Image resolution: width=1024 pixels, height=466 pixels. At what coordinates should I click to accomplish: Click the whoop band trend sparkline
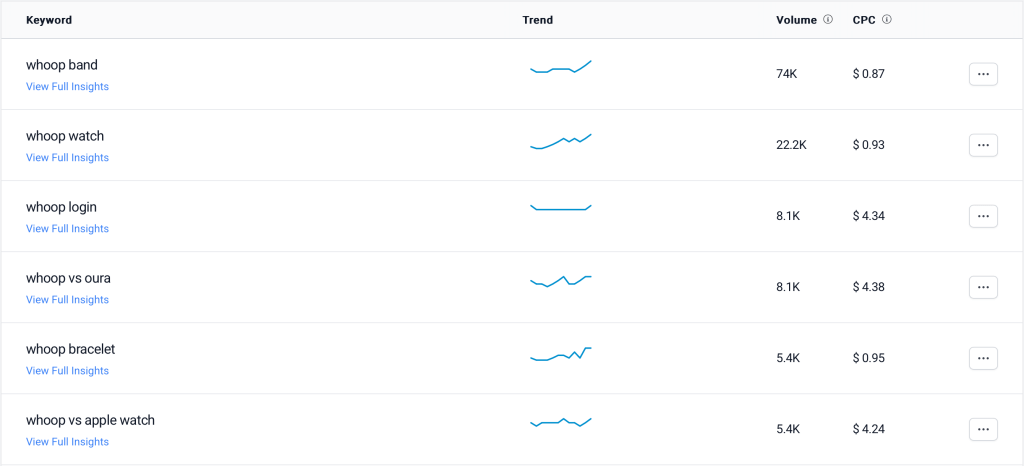(x=560, y=68)
